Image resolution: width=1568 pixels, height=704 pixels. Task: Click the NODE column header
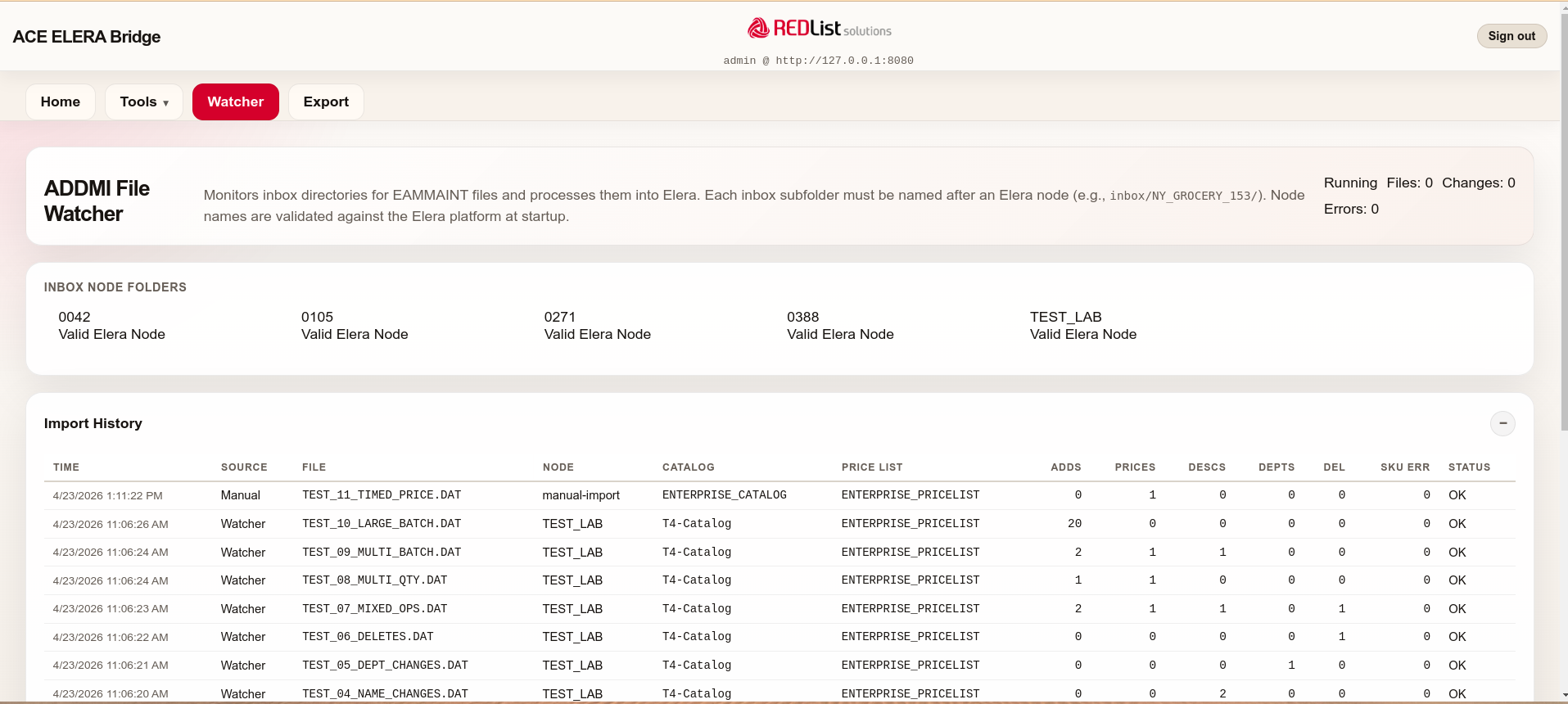tap(558, 467)
